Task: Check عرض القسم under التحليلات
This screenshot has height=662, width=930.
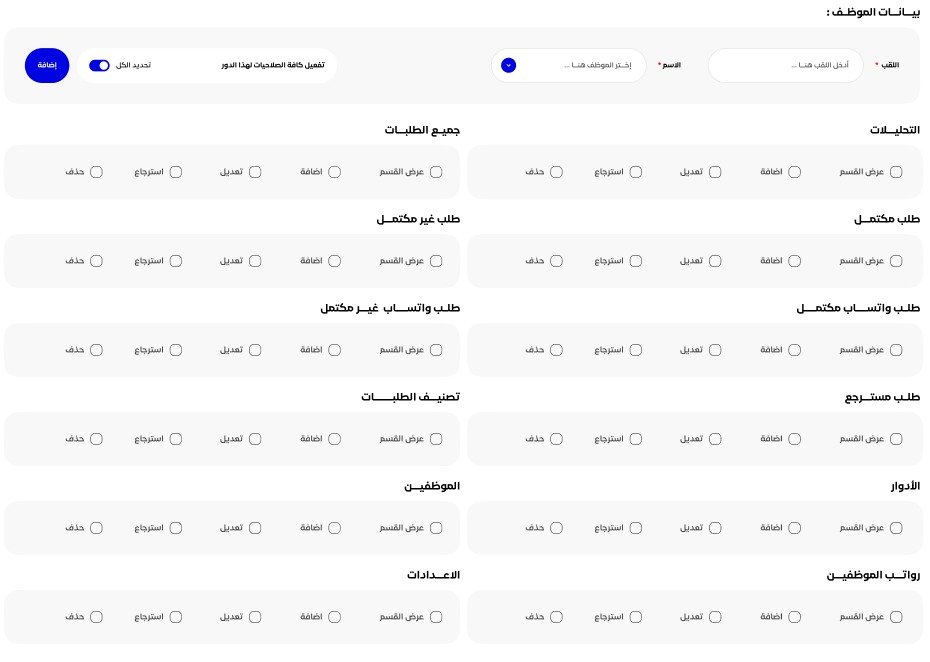Action: (x=896, y=172)
